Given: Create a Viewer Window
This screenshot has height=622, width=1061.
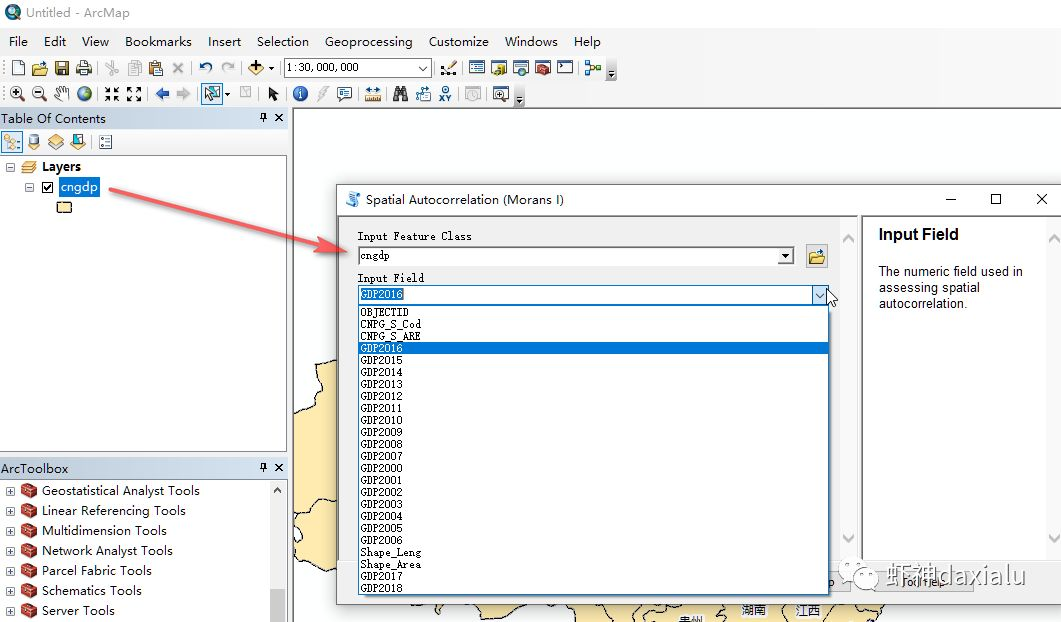Looking at the screenshot, I should tap(501, 94).
